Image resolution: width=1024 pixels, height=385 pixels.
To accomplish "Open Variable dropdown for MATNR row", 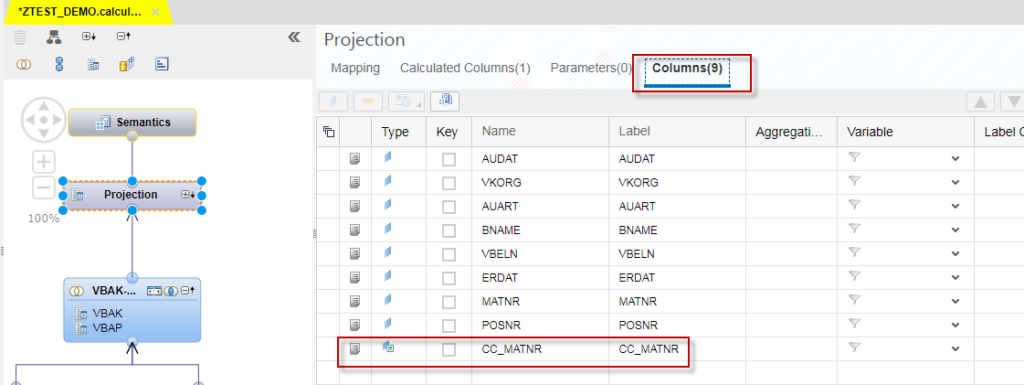I will (955, 301).
